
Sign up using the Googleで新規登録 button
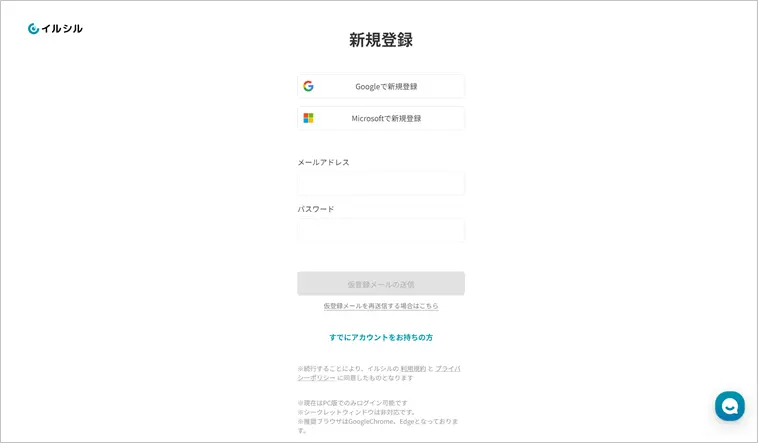tap(381, 87)
